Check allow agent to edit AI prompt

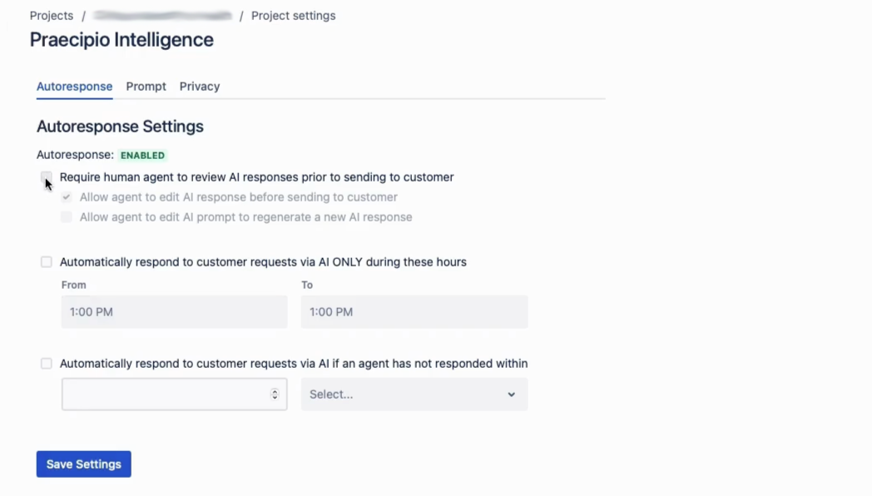click(66, 217)
